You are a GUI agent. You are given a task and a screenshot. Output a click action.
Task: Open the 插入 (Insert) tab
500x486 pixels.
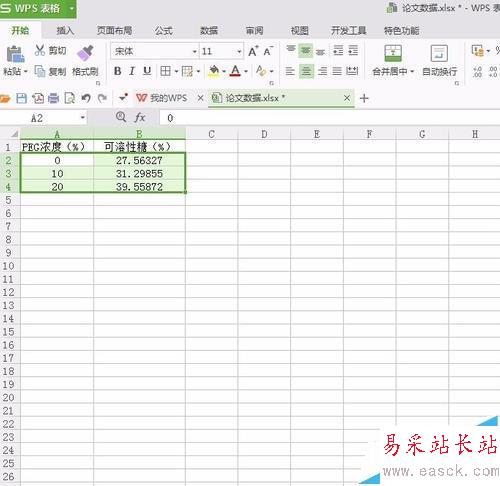click(65, 31)
